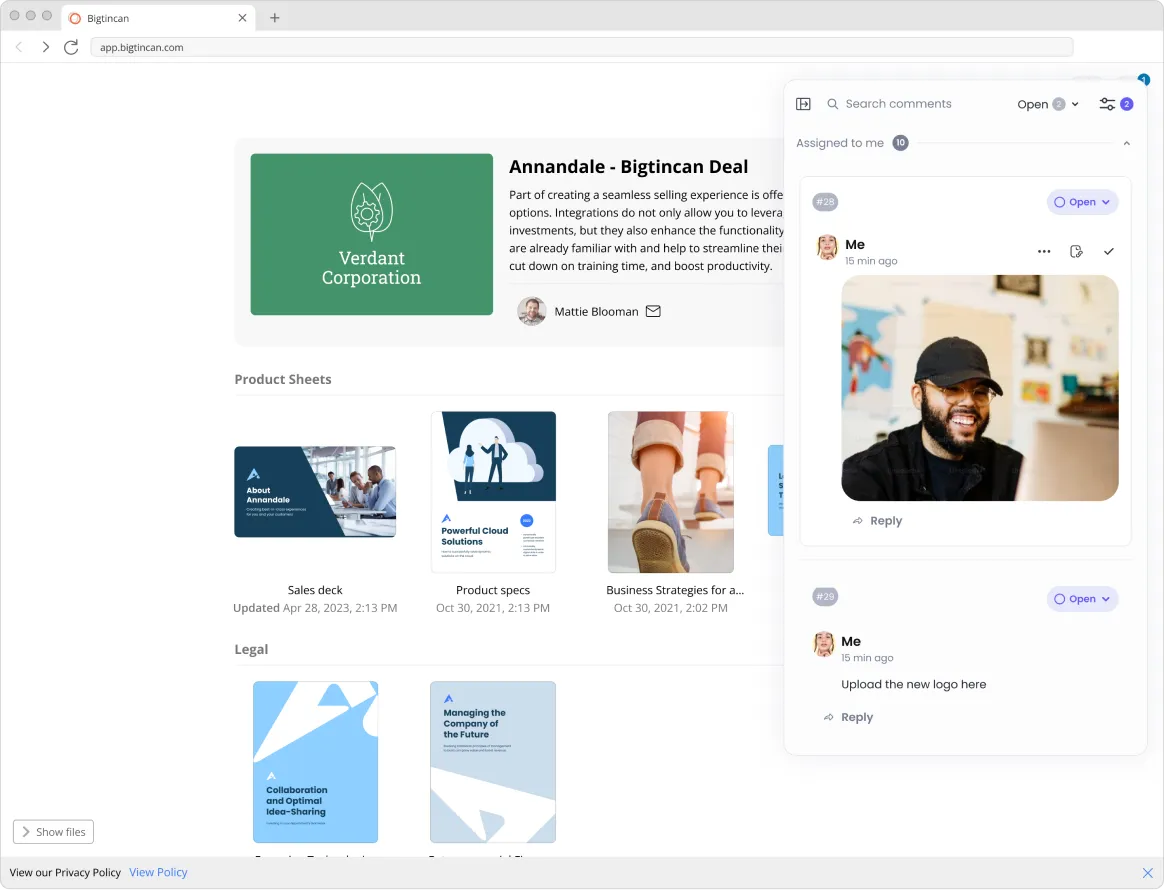The image size is (1164, 890).
Task: Open Managing the Company of the Future file
Action: pos(493,762)
